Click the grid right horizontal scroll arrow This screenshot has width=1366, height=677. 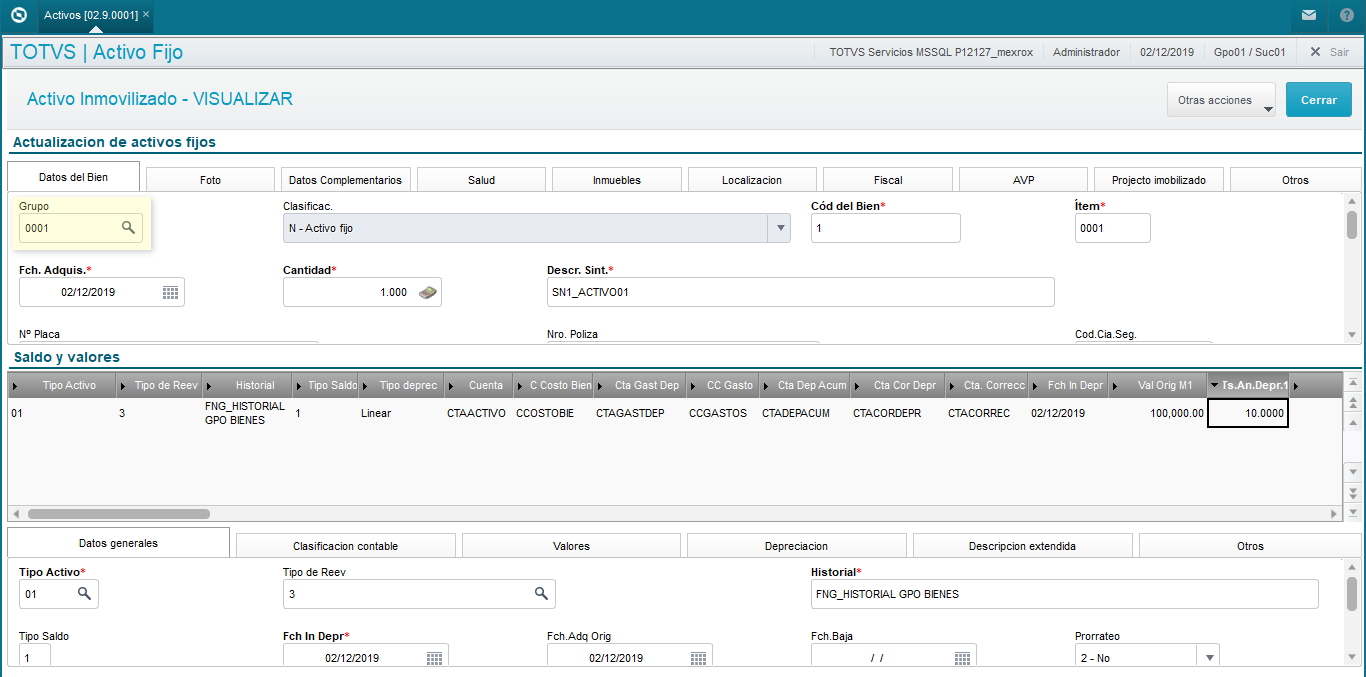point(1334,513)
